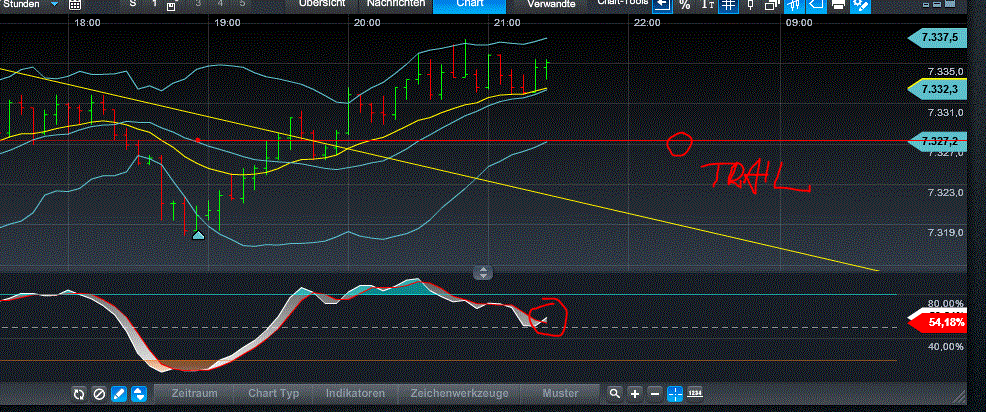986x412 pixels.
Task: Click the indicator panel splitter handle
Action: (483, 273)
